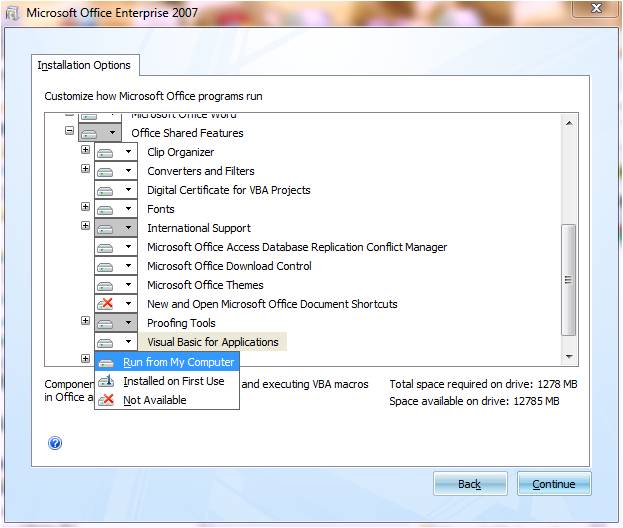Image resolution: width=623 pixels, height=528 pixels.
Task: Click the drive icon next to Fonts
Action: point(105,210)
